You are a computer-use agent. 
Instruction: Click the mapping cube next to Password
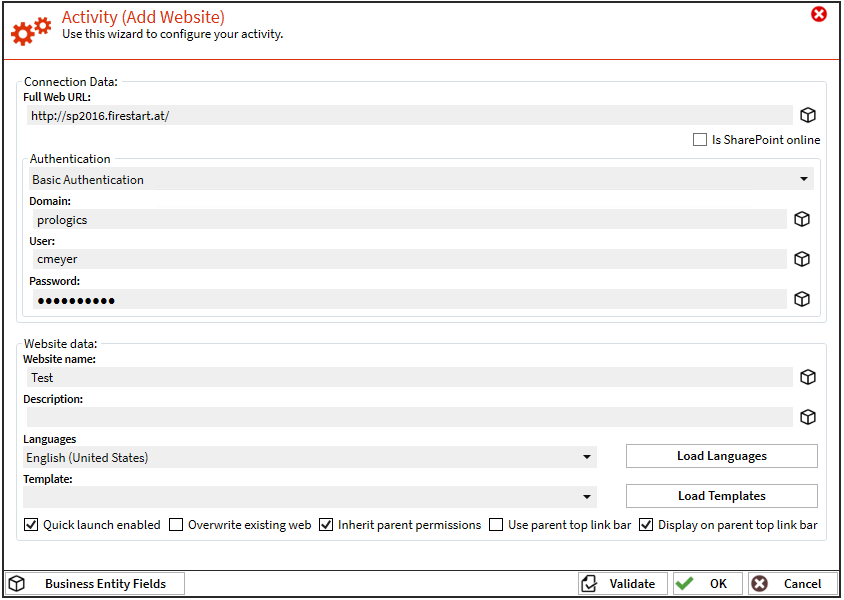click(802, 298)
